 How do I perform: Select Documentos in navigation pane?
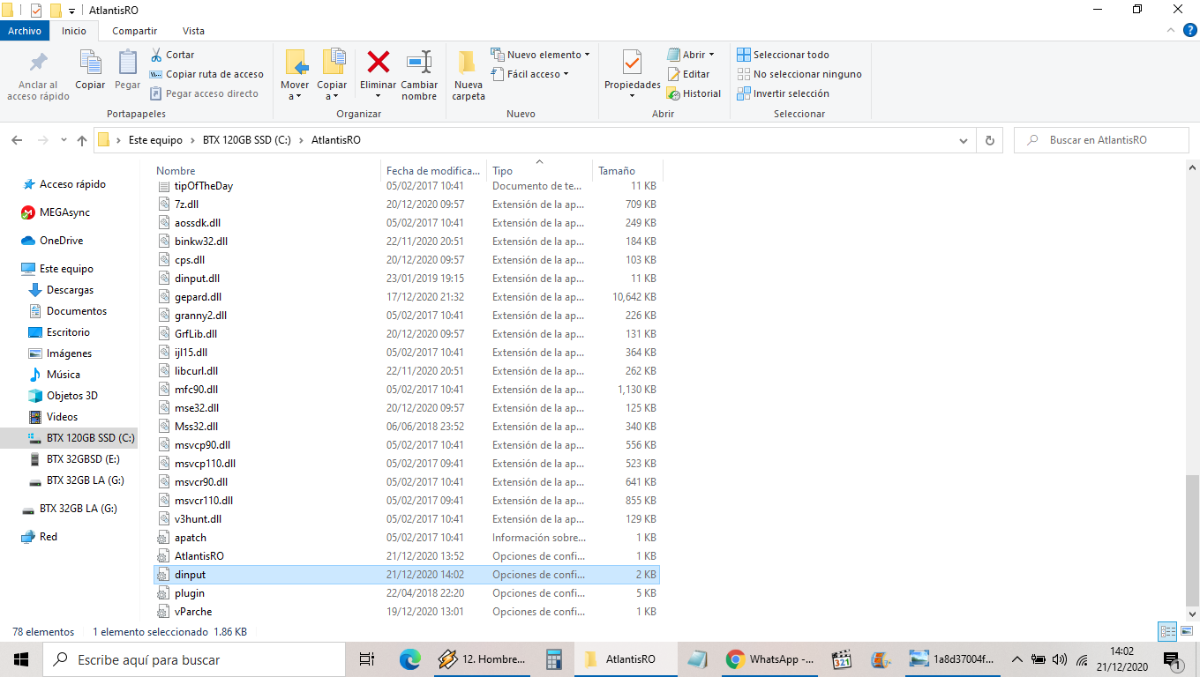pyautogui.click(x=68, y=311)
